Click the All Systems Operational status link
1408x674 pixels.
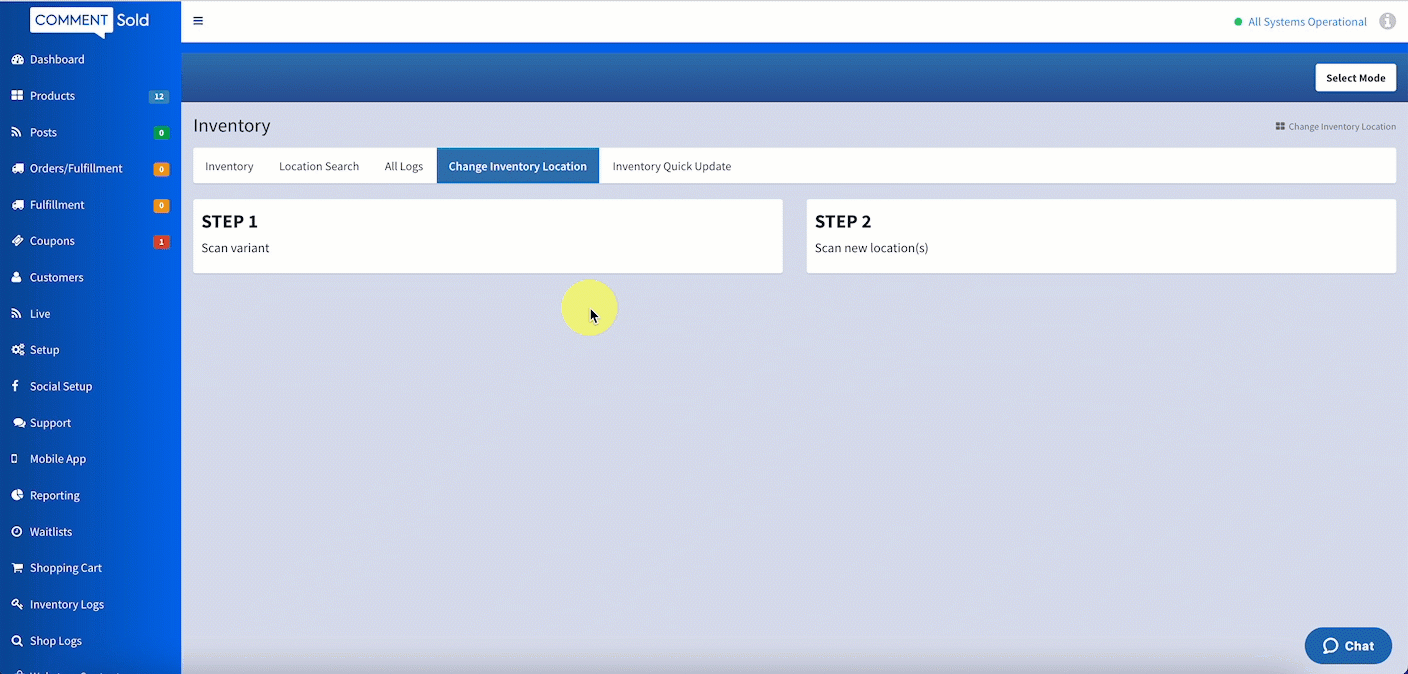coord(1307,22)
